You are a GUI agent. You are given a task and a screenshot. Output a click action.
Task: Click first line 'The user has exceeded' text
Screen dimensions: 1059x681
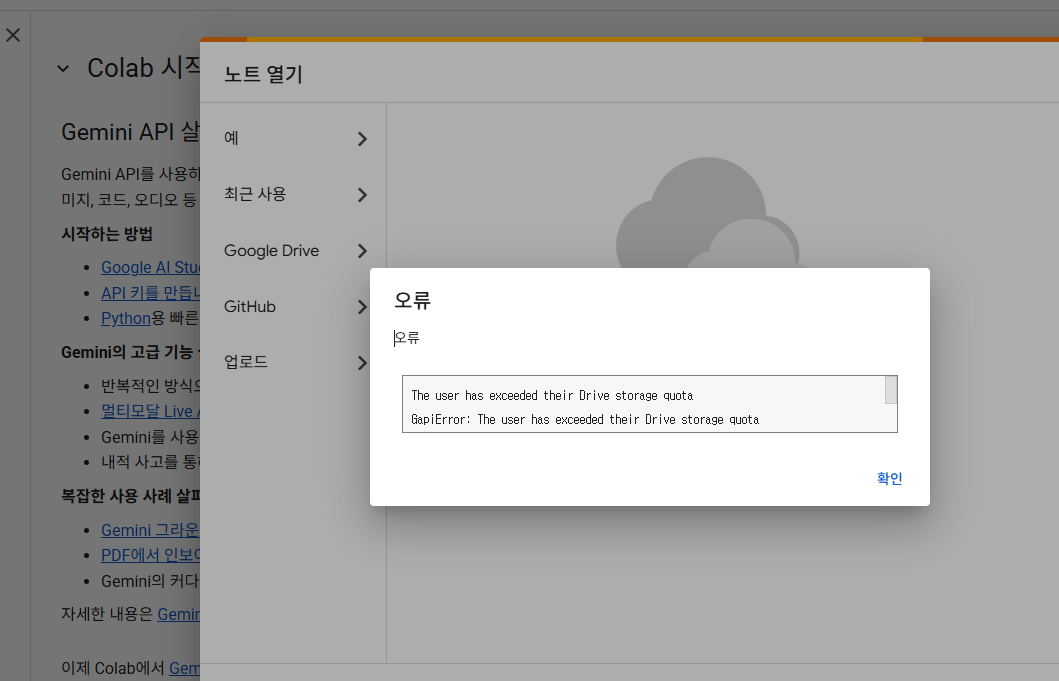point(552,395)
